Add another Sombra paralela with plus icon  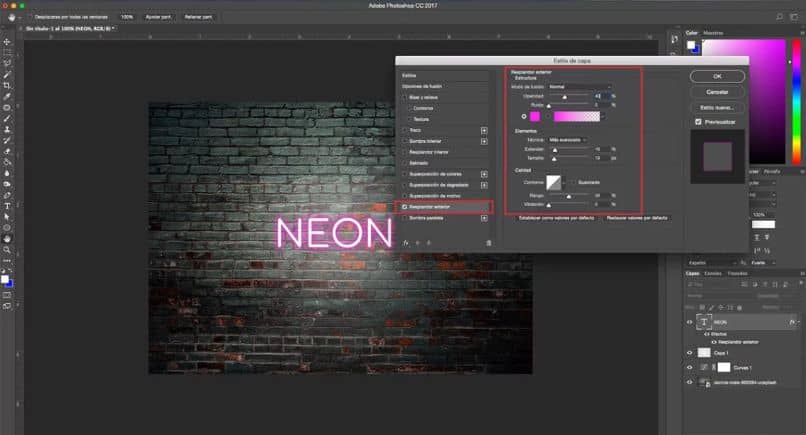484,218
